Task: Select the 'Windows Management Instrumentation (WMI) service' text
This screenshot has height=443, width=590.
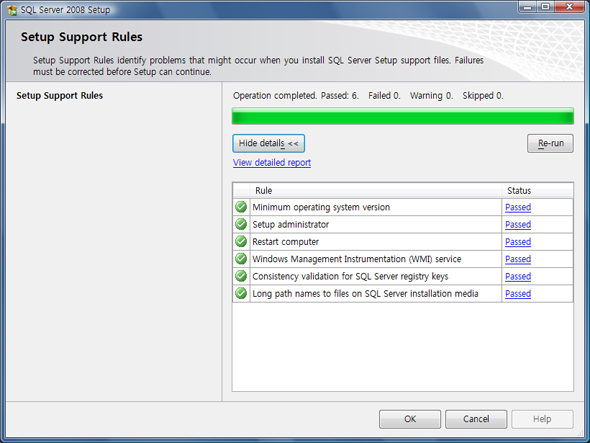Action: 357,259
